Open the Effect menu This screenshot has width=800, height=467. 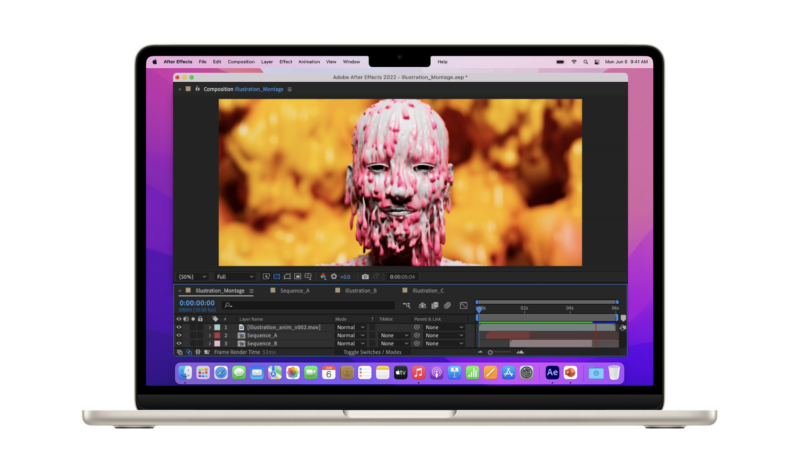click(x=286, y=62)
